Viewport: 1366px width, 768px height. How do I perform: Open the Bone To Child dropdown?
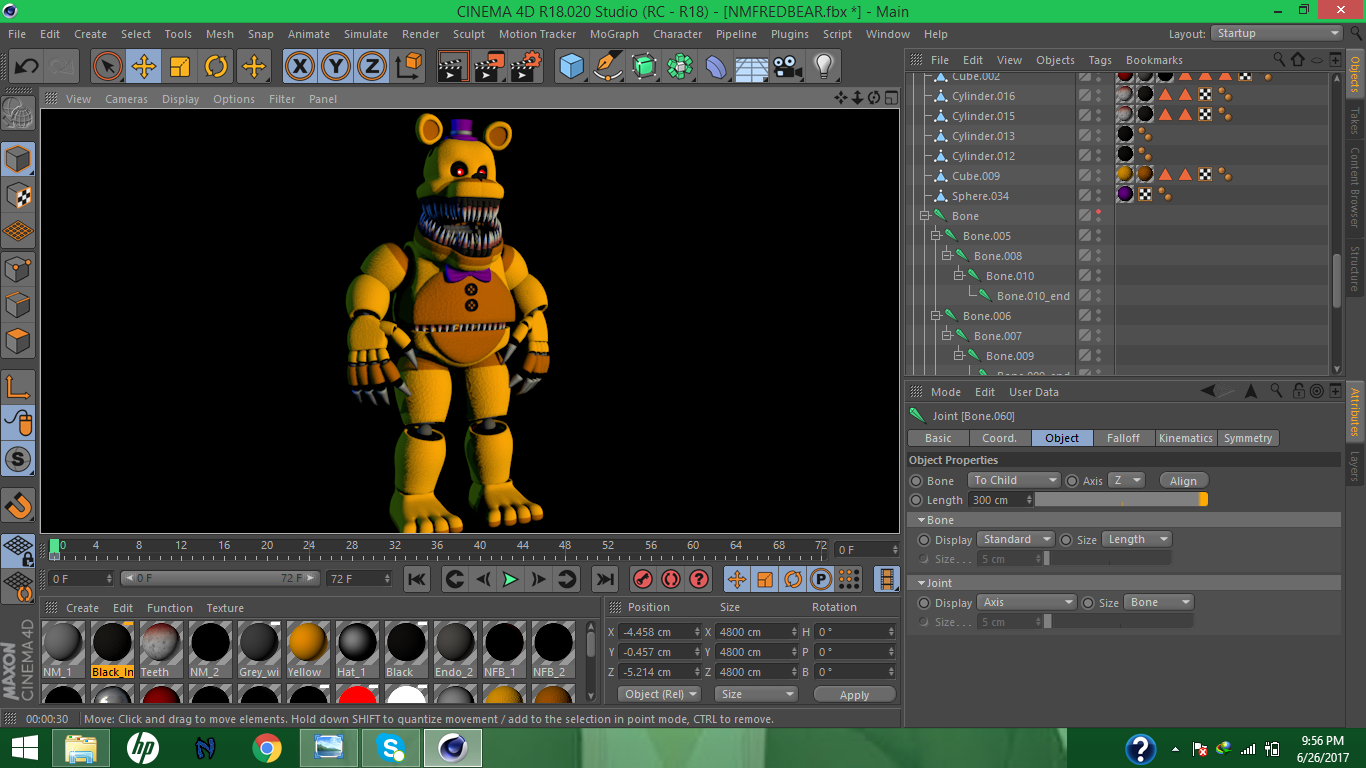1014,481
